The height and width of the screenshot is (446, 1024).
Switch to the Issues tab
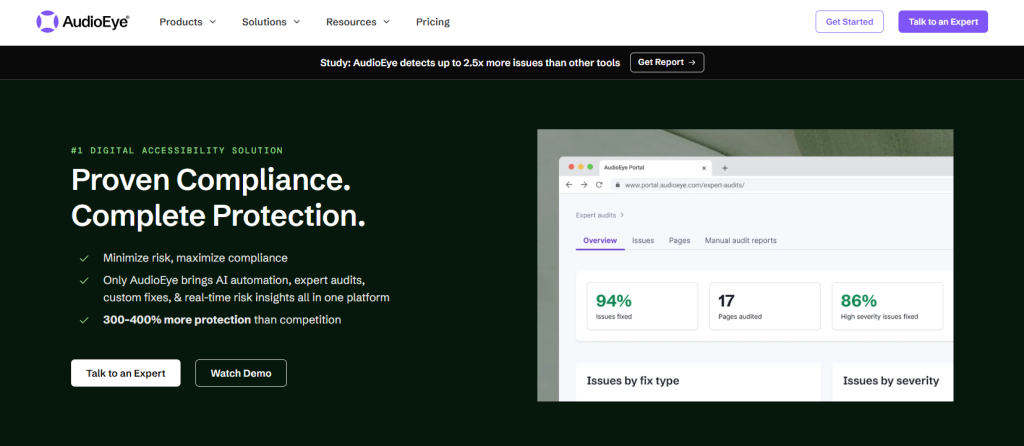(643, 240)
